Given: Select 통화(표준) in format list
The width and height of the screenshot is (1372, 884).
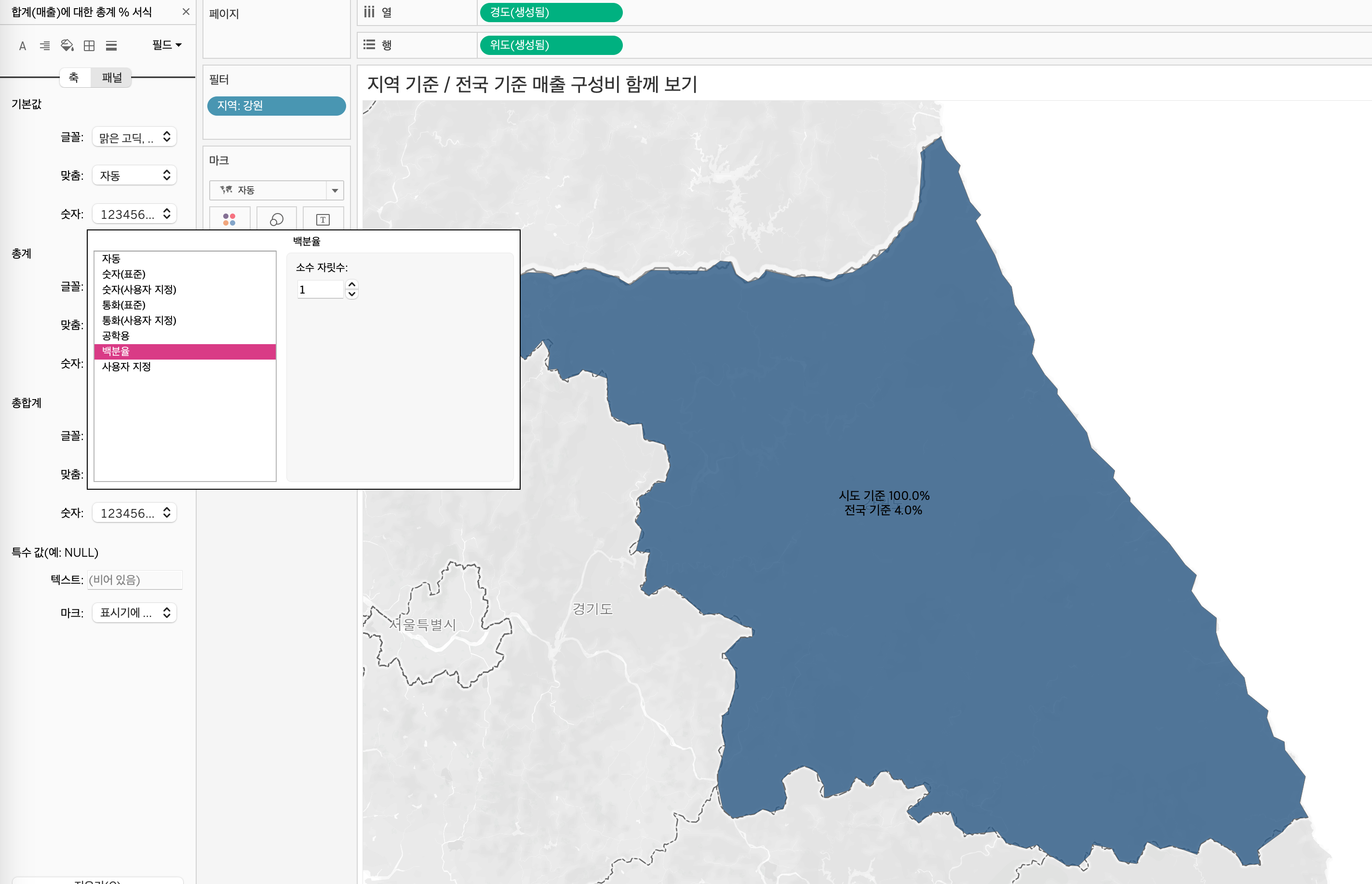Looking at the screenshot, I should coord(123,305).
